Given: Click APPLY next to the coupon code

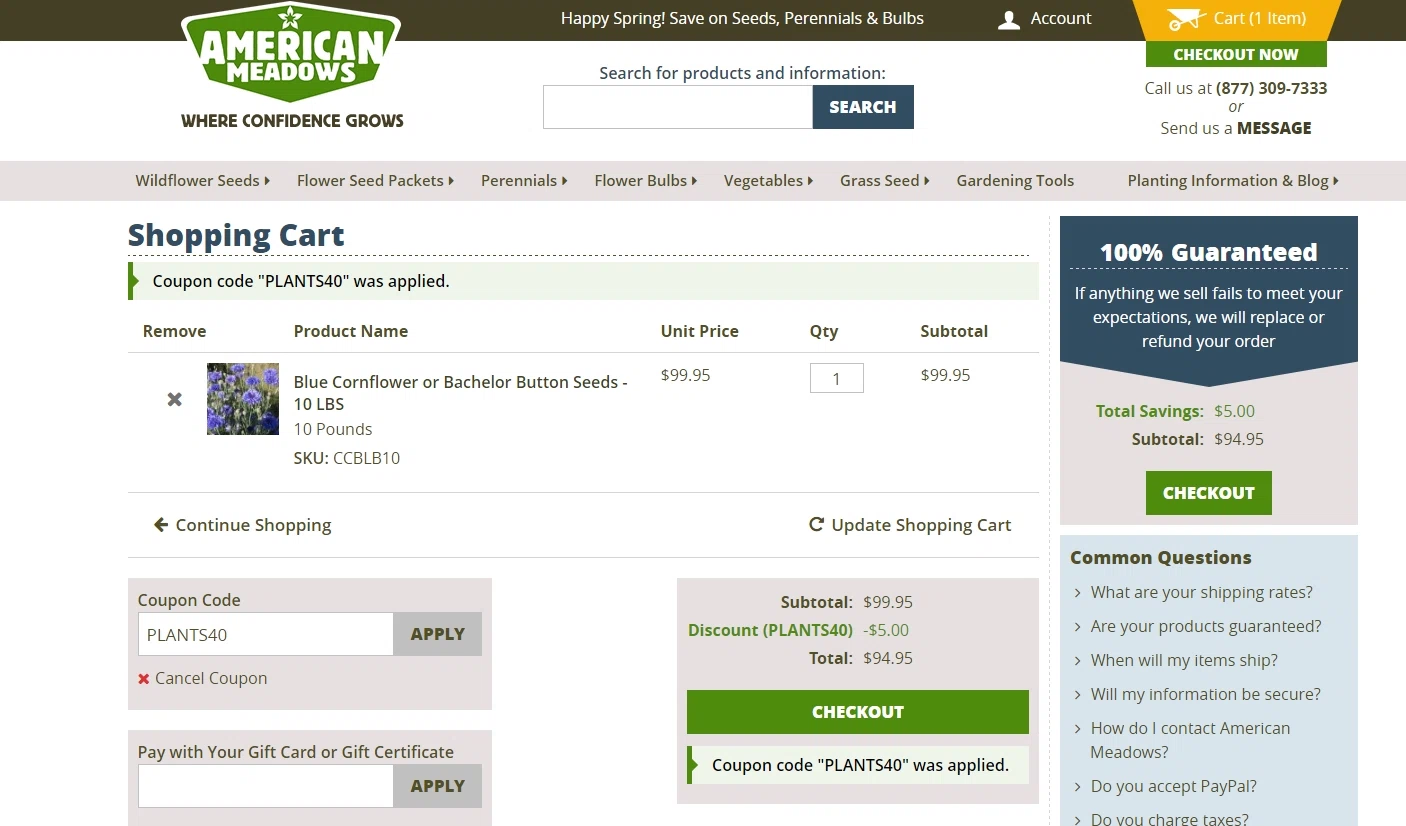Looking at the screenshot, I should pos(438,634).
